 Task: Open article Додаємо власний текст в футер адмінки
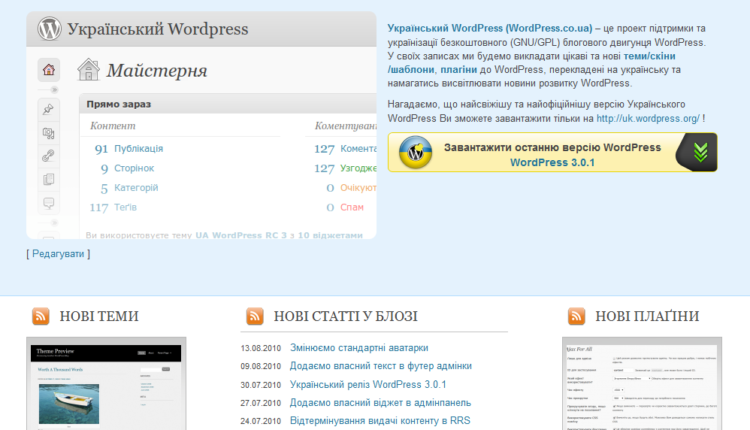tap(381, 366)
